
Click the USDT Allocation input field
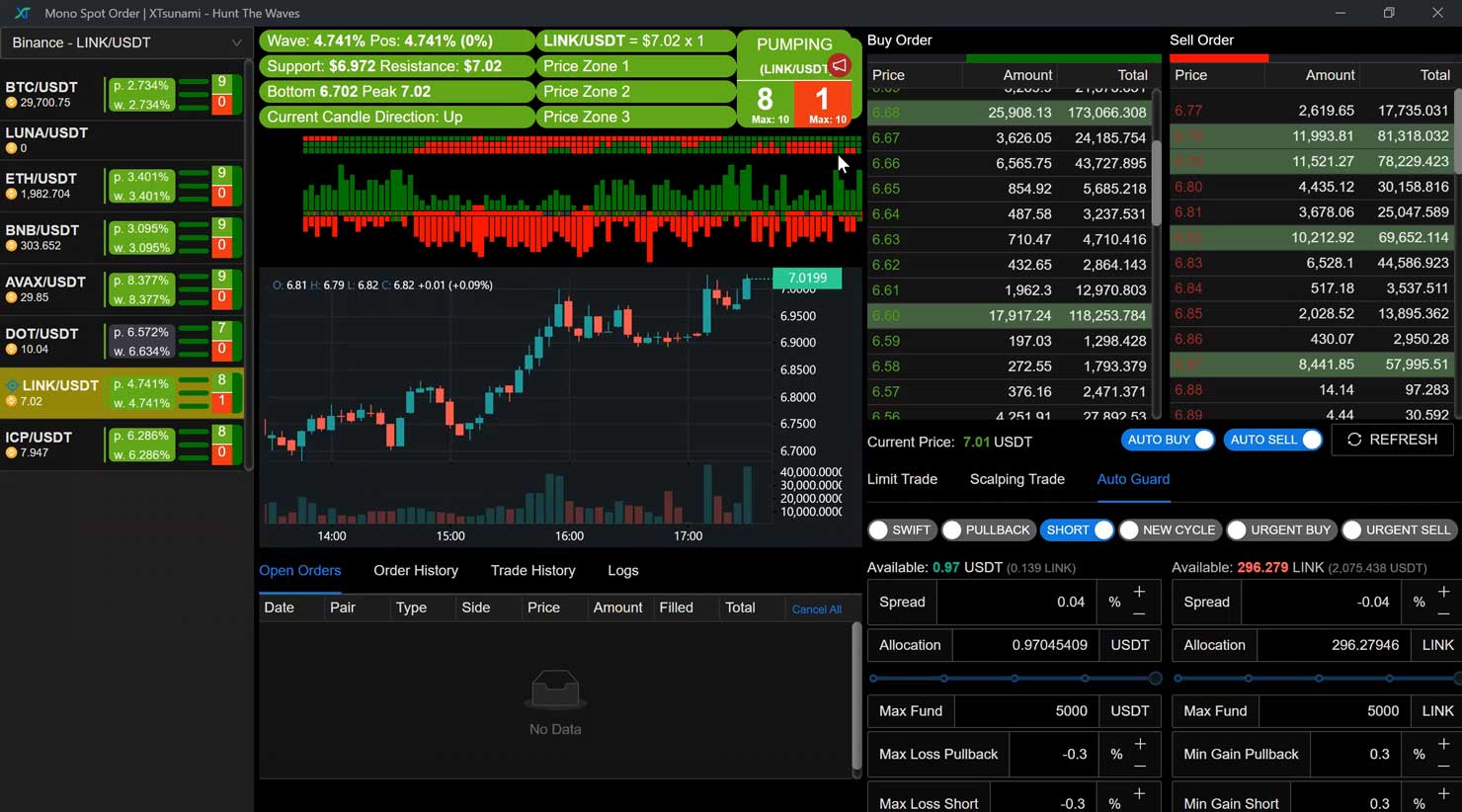1025,645
